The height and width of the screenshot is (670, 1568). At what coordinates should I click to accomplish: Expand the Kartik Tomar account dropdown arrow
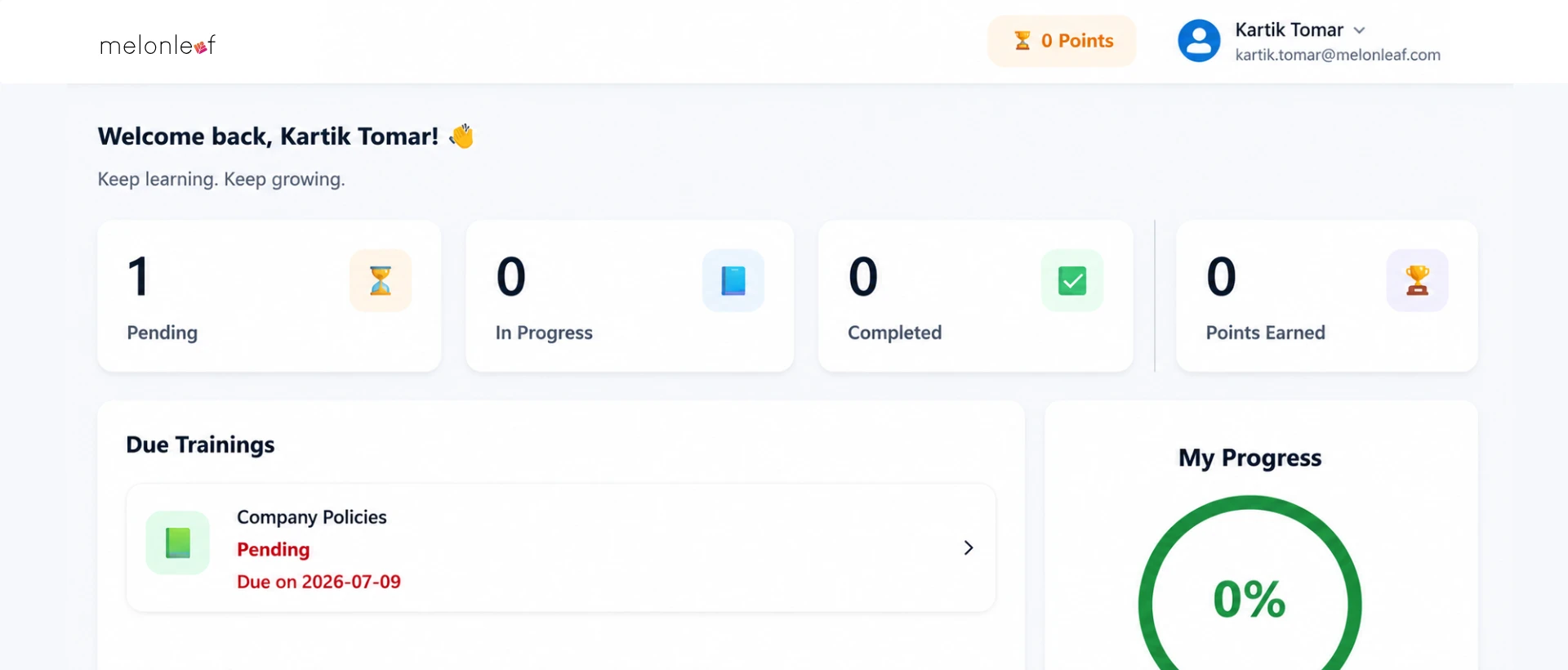[x=1359, y=30]
